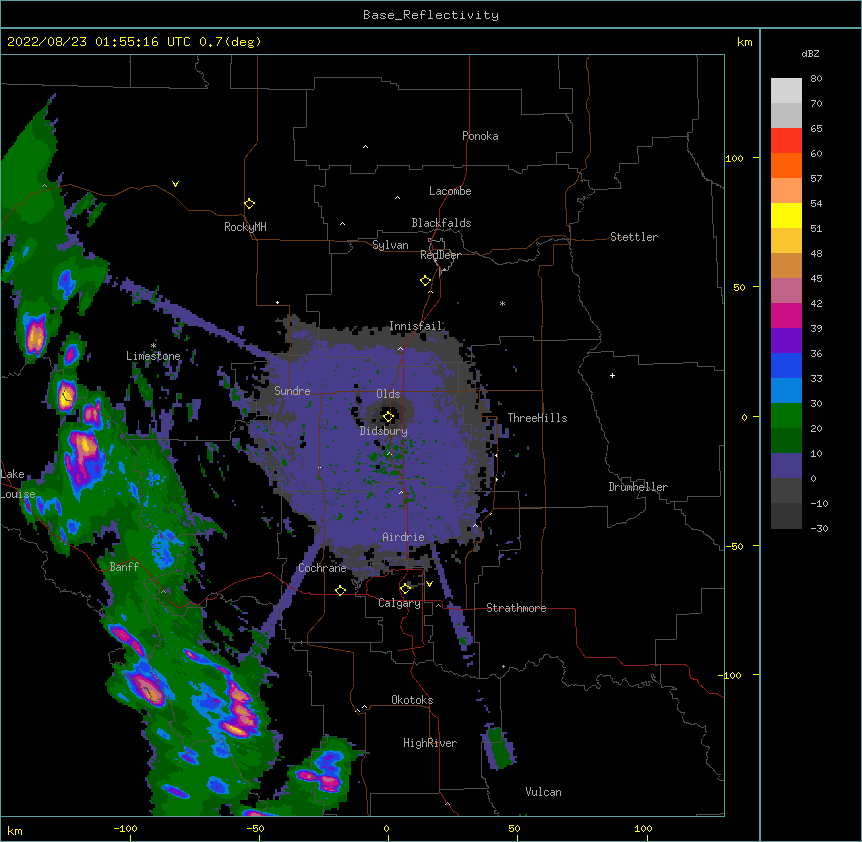Click the white plus marker north of Drumheller
862x842 pixels.
pyautogui.click(x=612, y=375)
